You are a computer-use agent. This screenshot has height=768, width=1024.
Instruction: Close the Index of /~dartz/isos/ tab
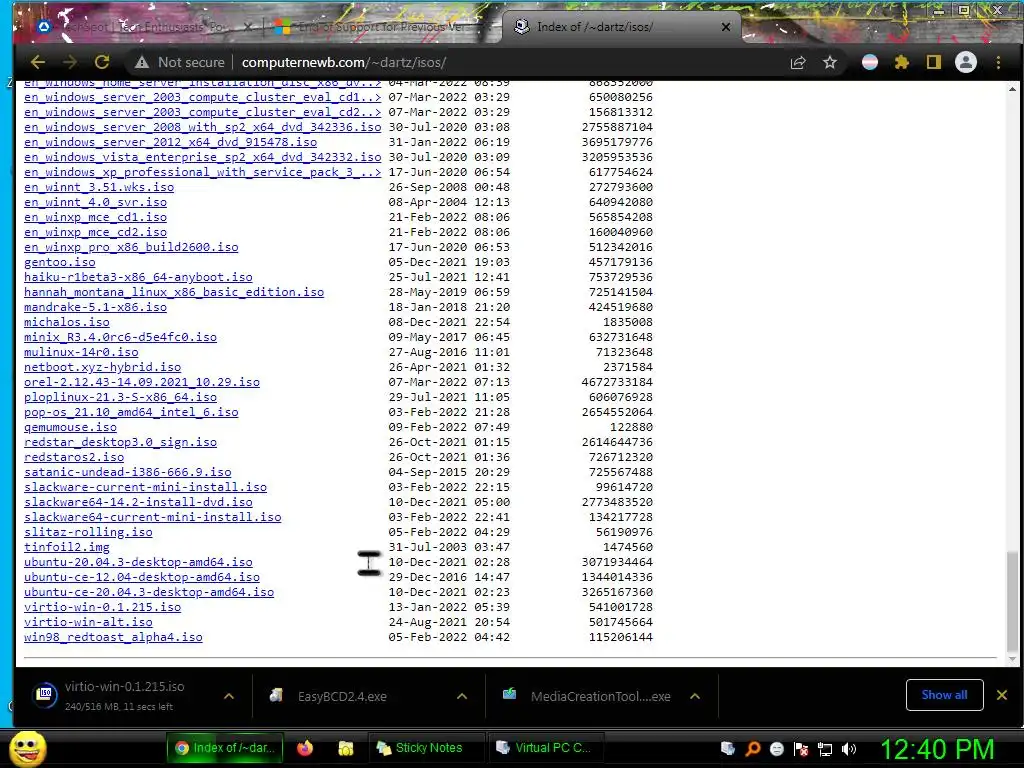pos(726,27)
